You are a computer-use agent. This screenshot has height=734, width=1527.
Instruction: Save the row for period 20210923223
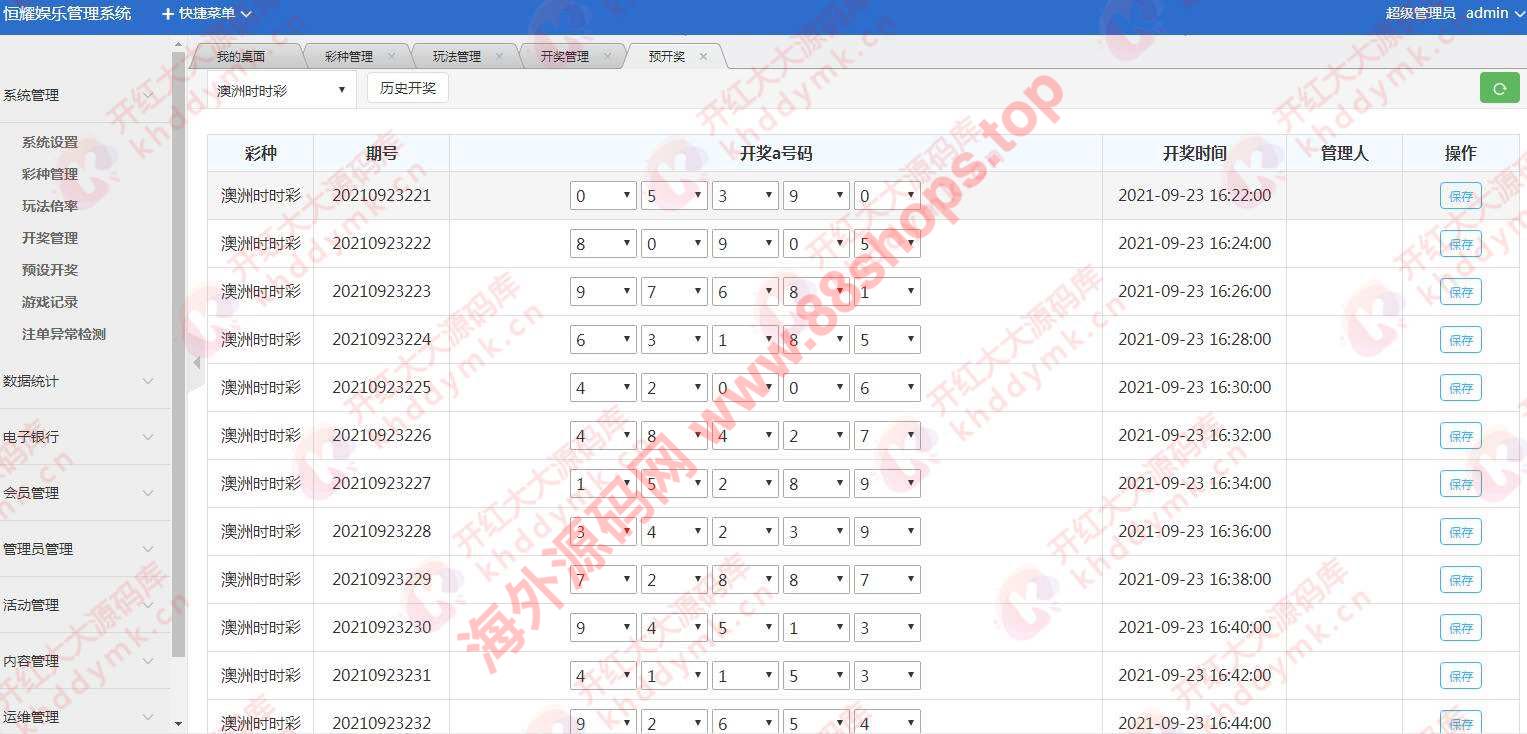pos(1460,292)
